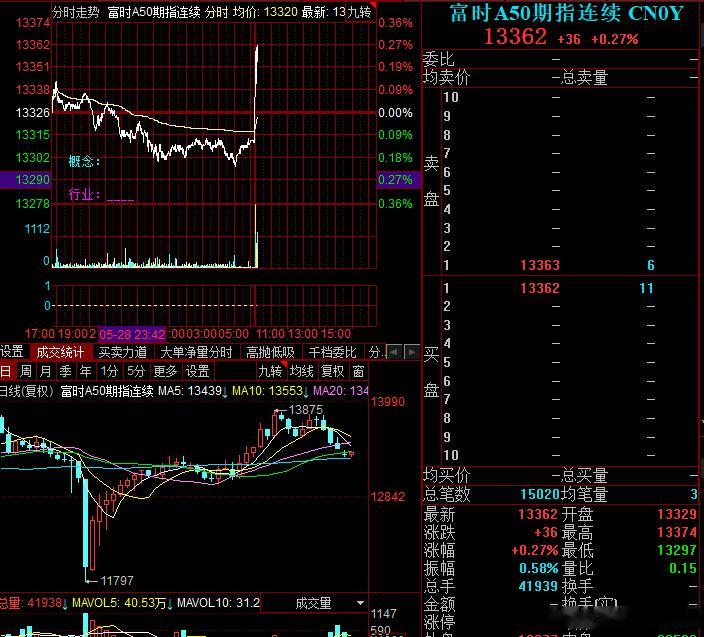Select the 季 quarterly period
Screen dimensions: 704x637
[x=66, y=371]
